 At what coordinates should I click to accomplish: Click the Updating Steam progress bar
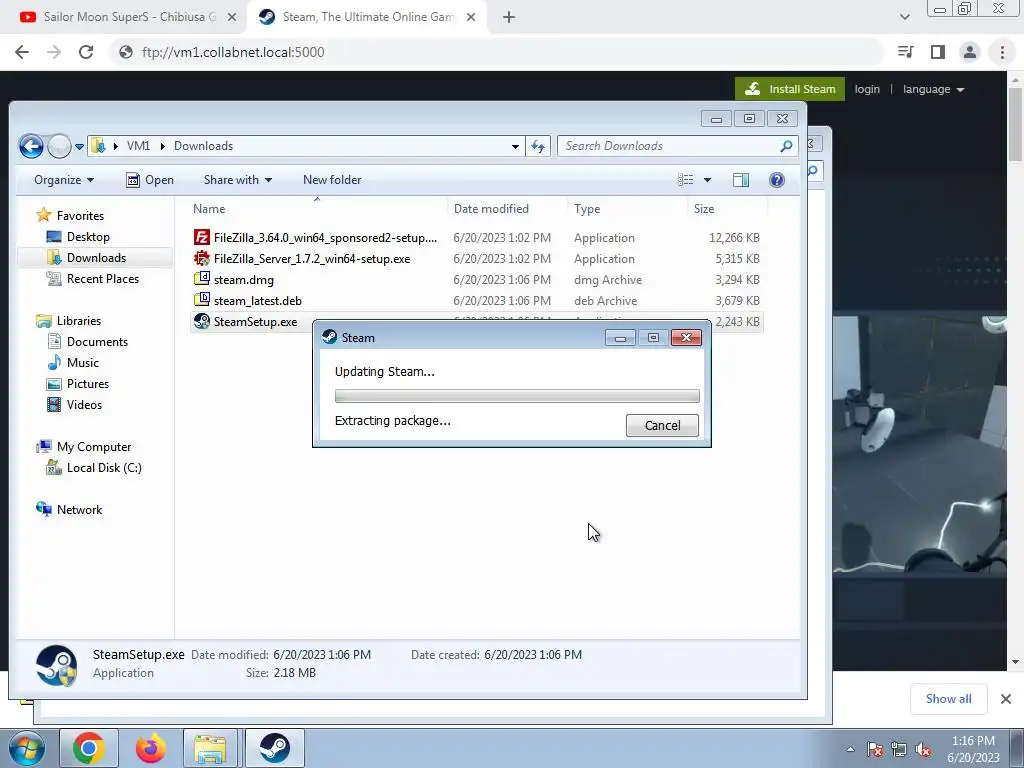pyautogui.click(x=517, y=396)
